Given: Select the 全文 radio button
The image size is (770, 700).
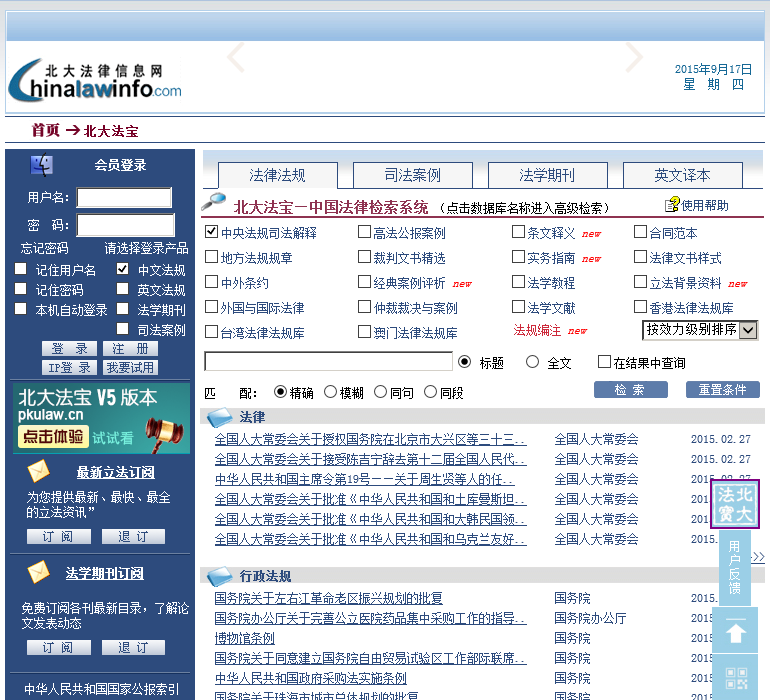Looking at the screenshot, I should pyautogui.click(x=532, y=362).
